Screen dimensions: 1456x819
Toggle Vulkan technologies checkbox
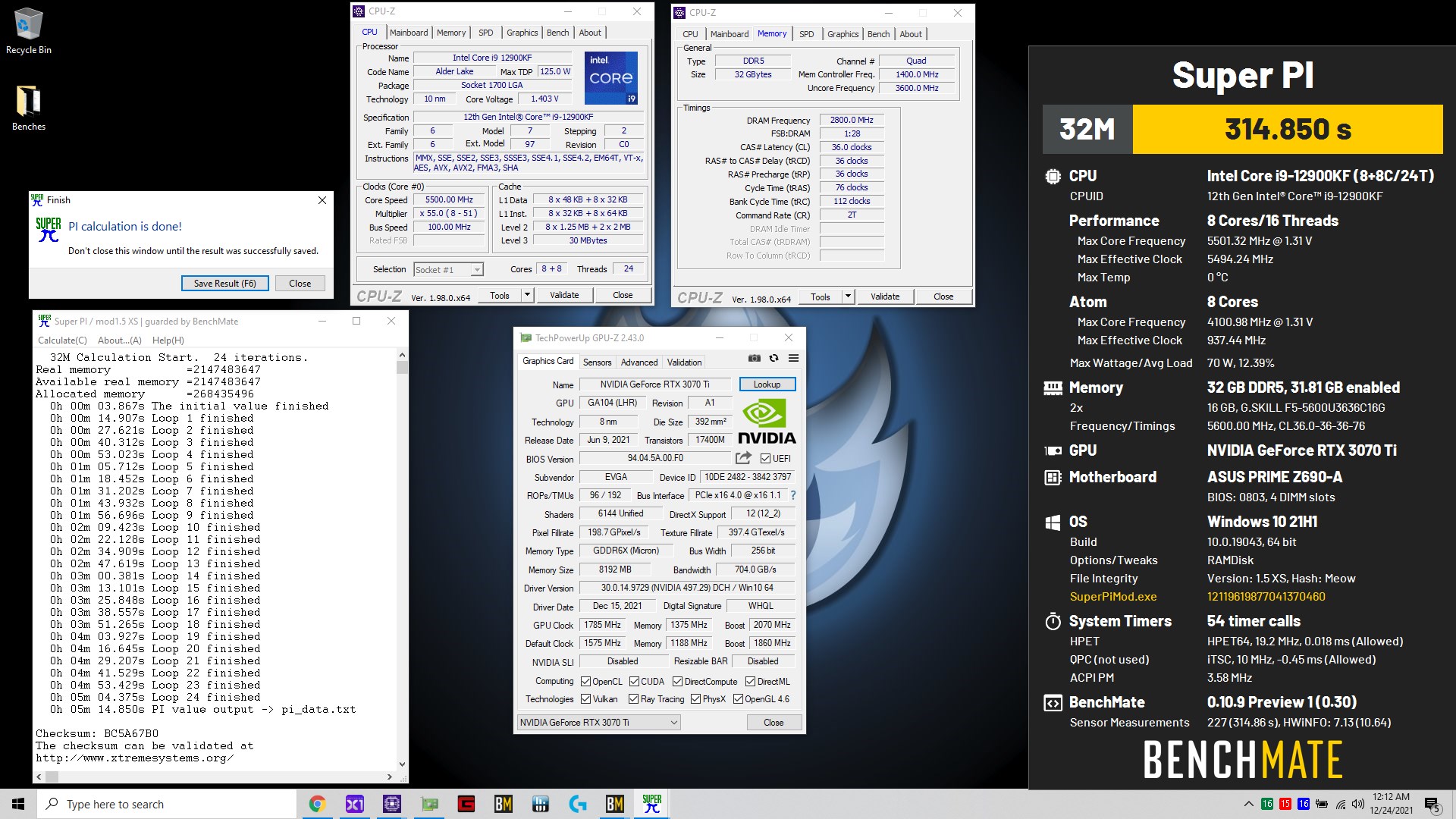585,699
